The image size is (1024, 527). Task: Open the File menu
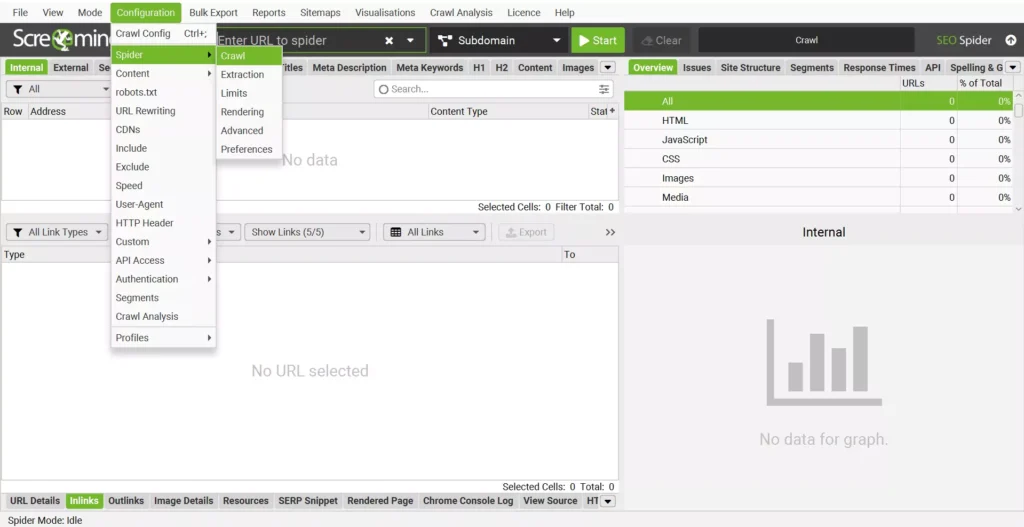(x=20, y=12)
